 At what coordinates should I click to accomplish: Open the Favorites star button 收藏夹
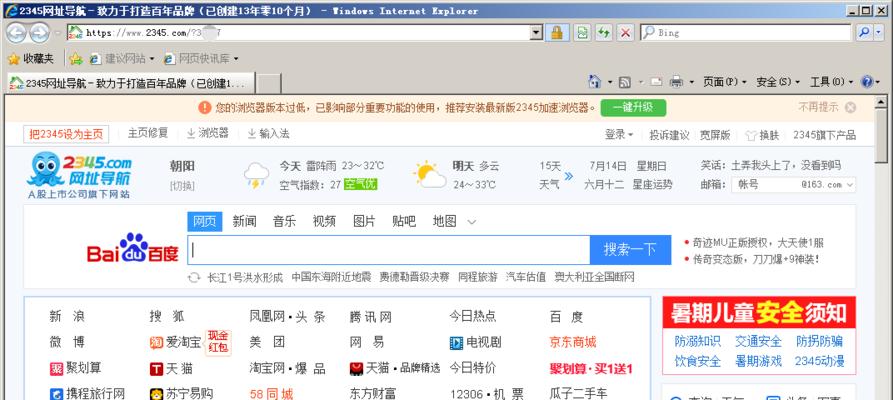point(31,59)
